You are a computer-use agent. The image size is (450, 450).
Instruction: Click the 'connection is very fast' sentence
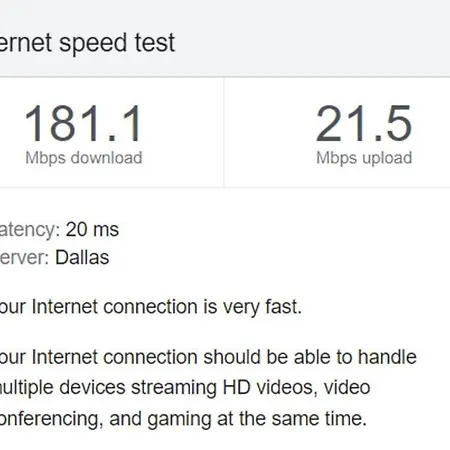click(151, 307)
